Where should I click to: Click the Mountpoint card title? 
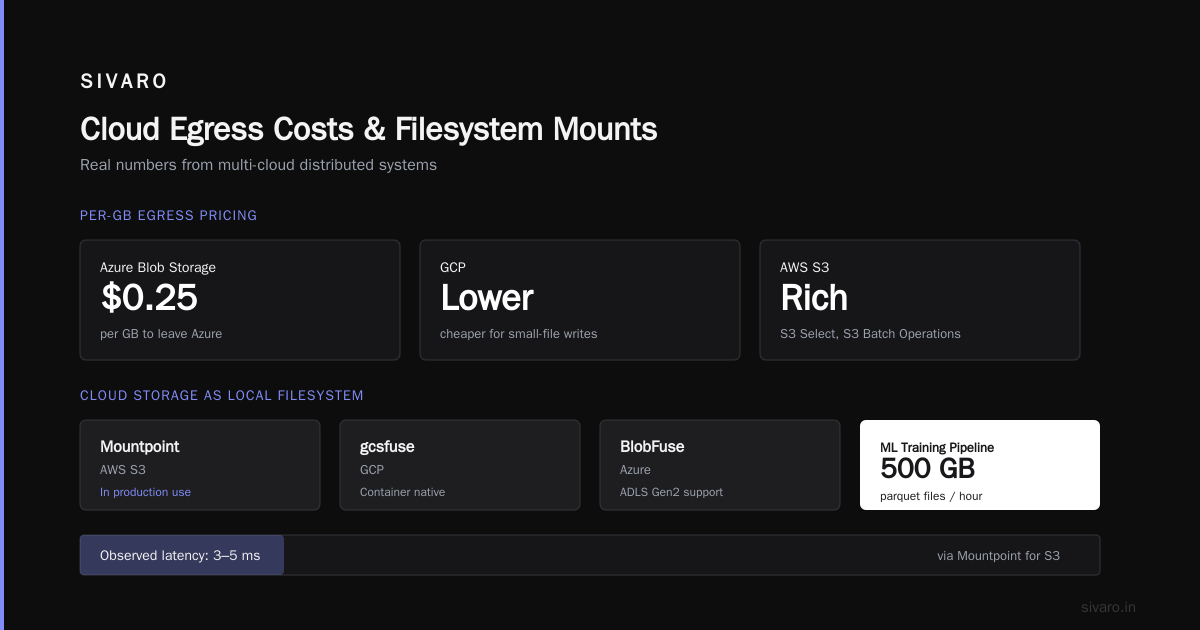click(140, 447)
